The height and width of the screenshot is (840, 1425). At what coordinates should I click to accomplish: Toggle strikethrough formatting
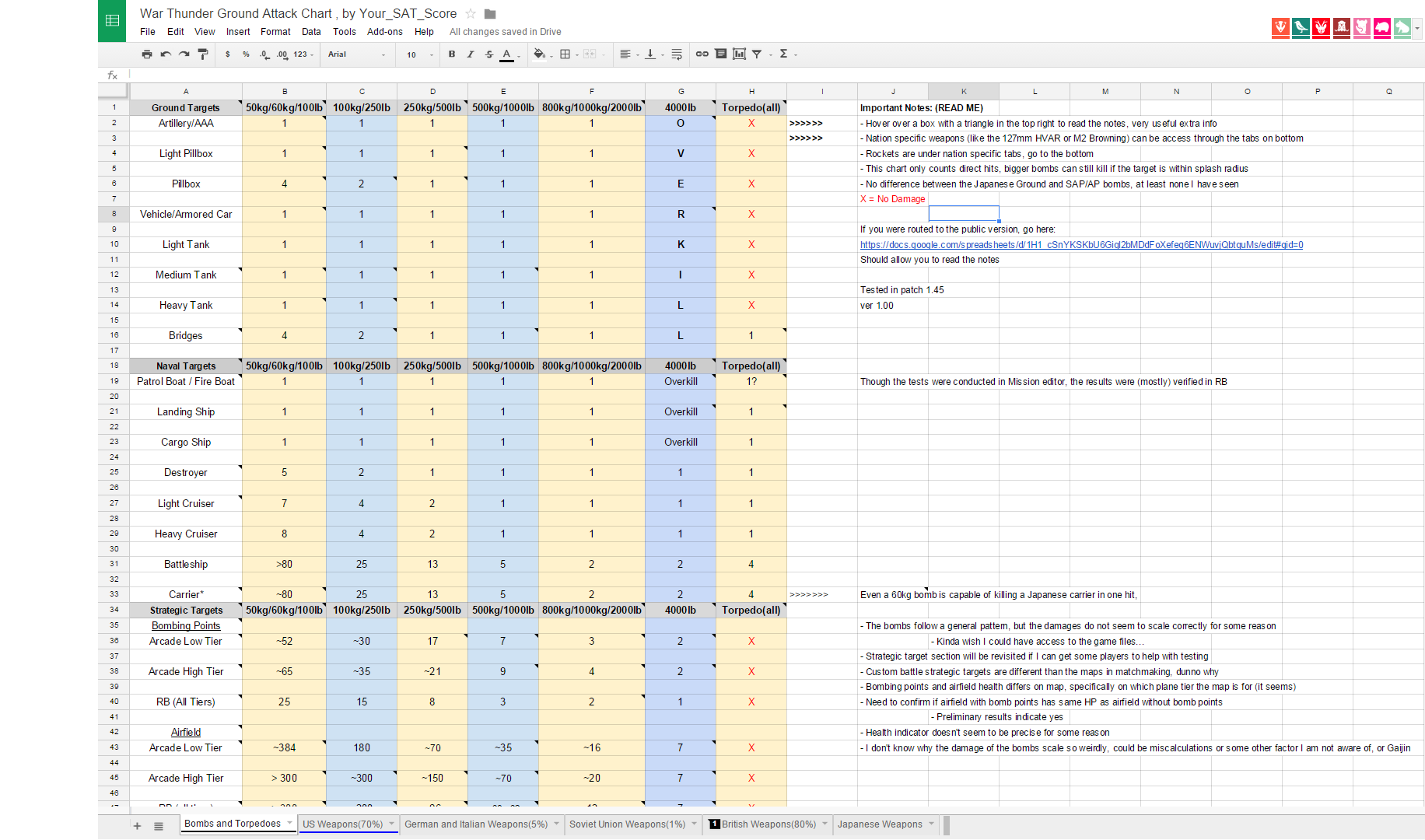click(489, 54)
